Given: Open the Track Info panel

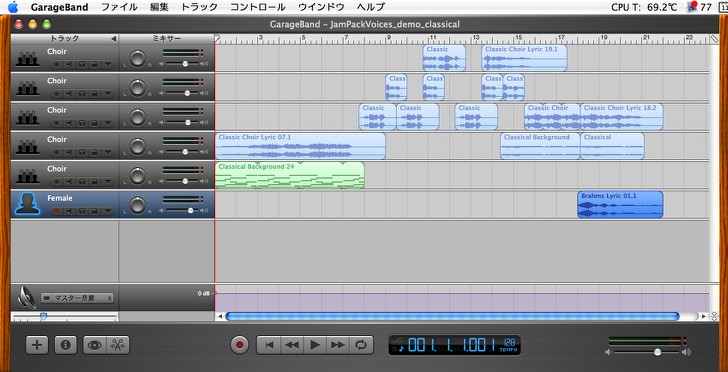Looking at the screenshot, I should click(65, 345).
